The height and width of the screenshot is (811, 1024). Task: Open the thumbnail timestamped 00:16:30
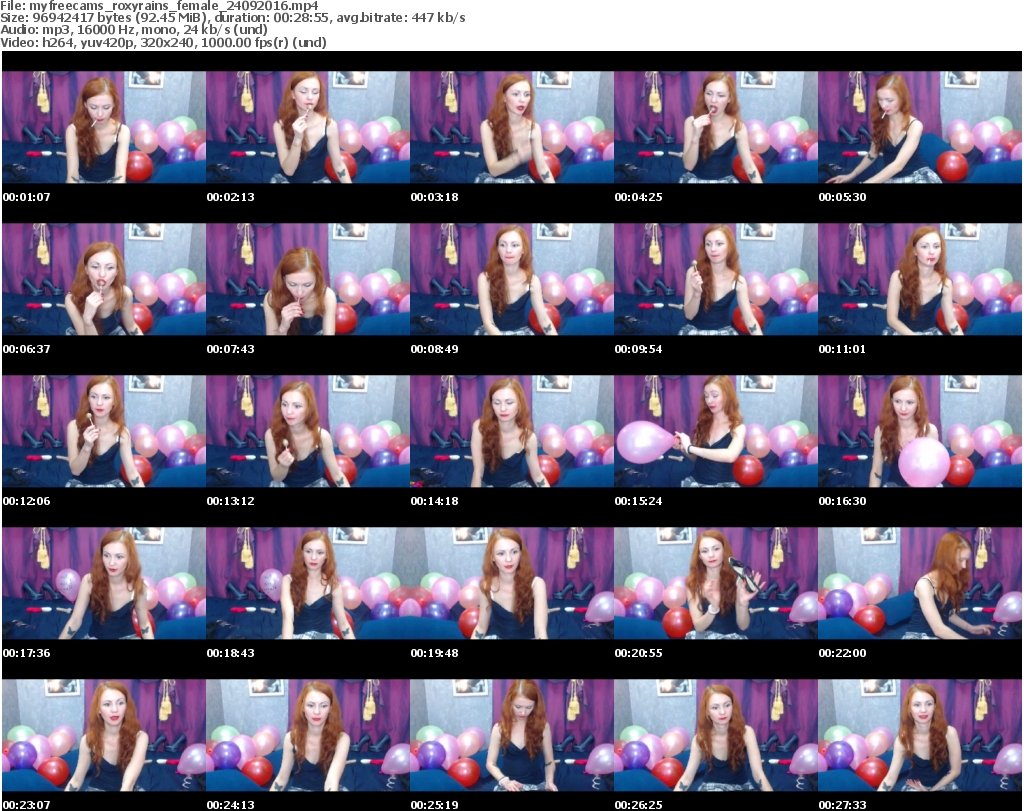point(919,431)
